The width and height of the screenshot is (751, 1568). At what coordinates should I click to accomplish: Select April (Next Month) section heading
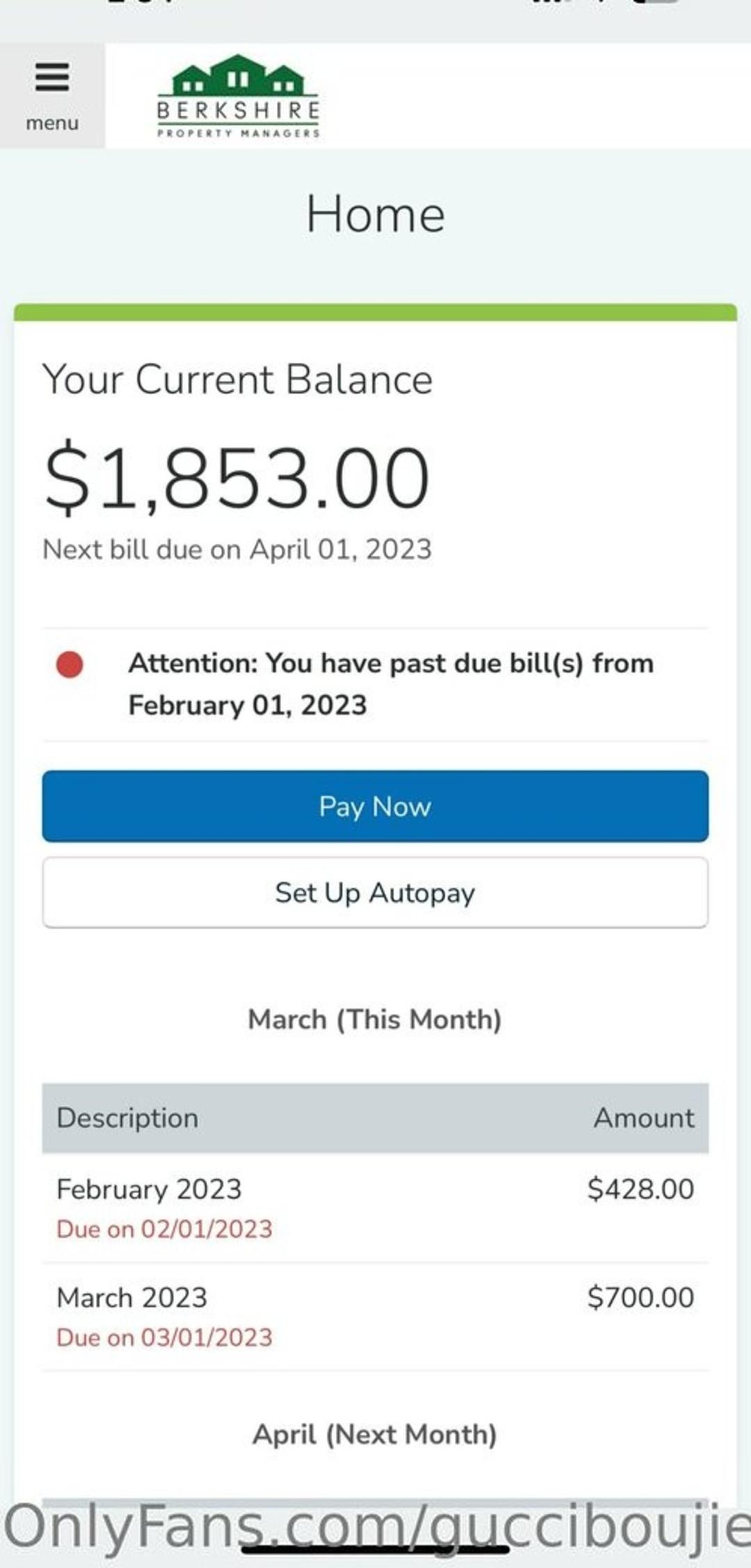click(x=375, y=1434)
